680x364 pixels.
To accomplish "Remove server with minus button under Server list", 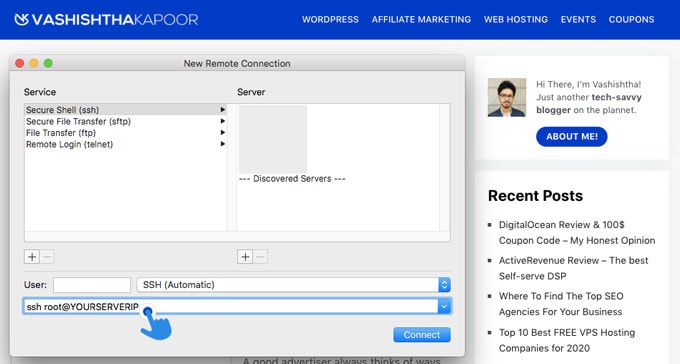I will point(260,257).
